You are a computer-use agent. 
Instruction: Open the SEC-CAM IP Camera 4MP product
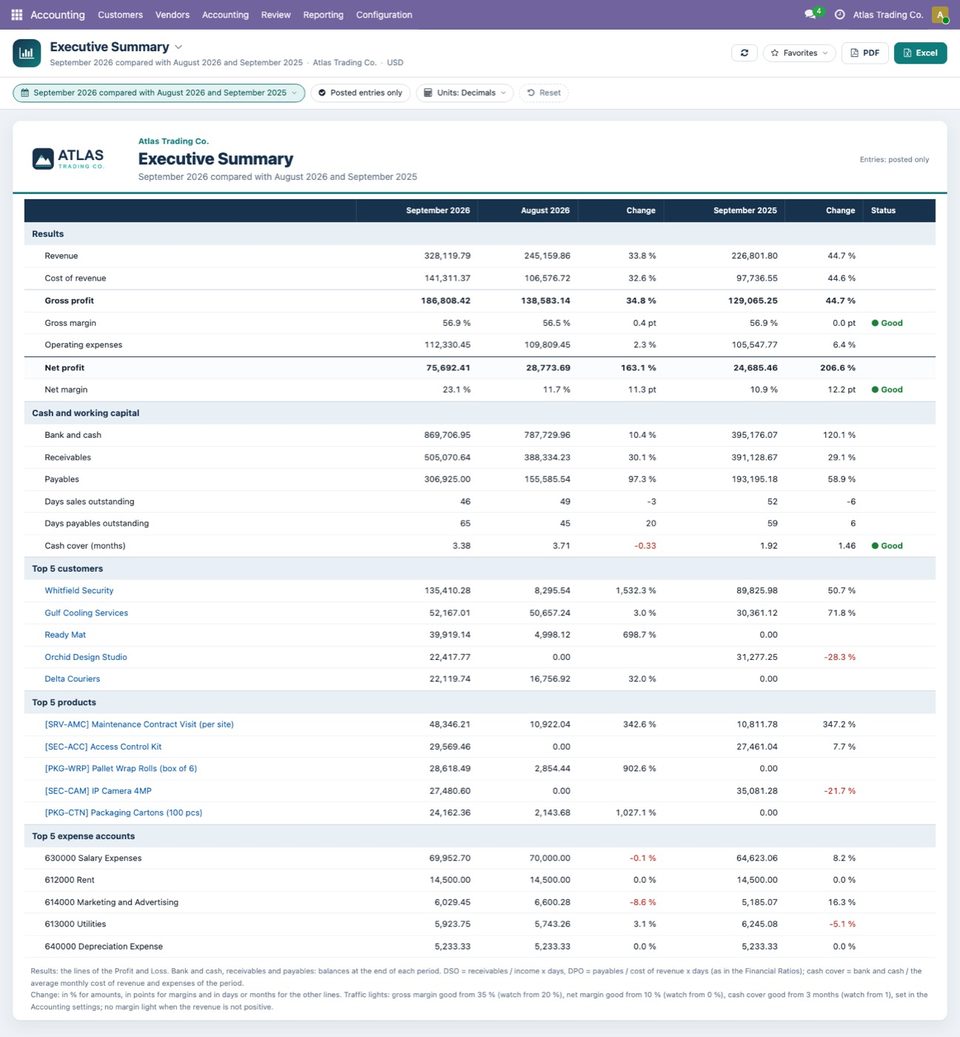[x=98, y=791]
